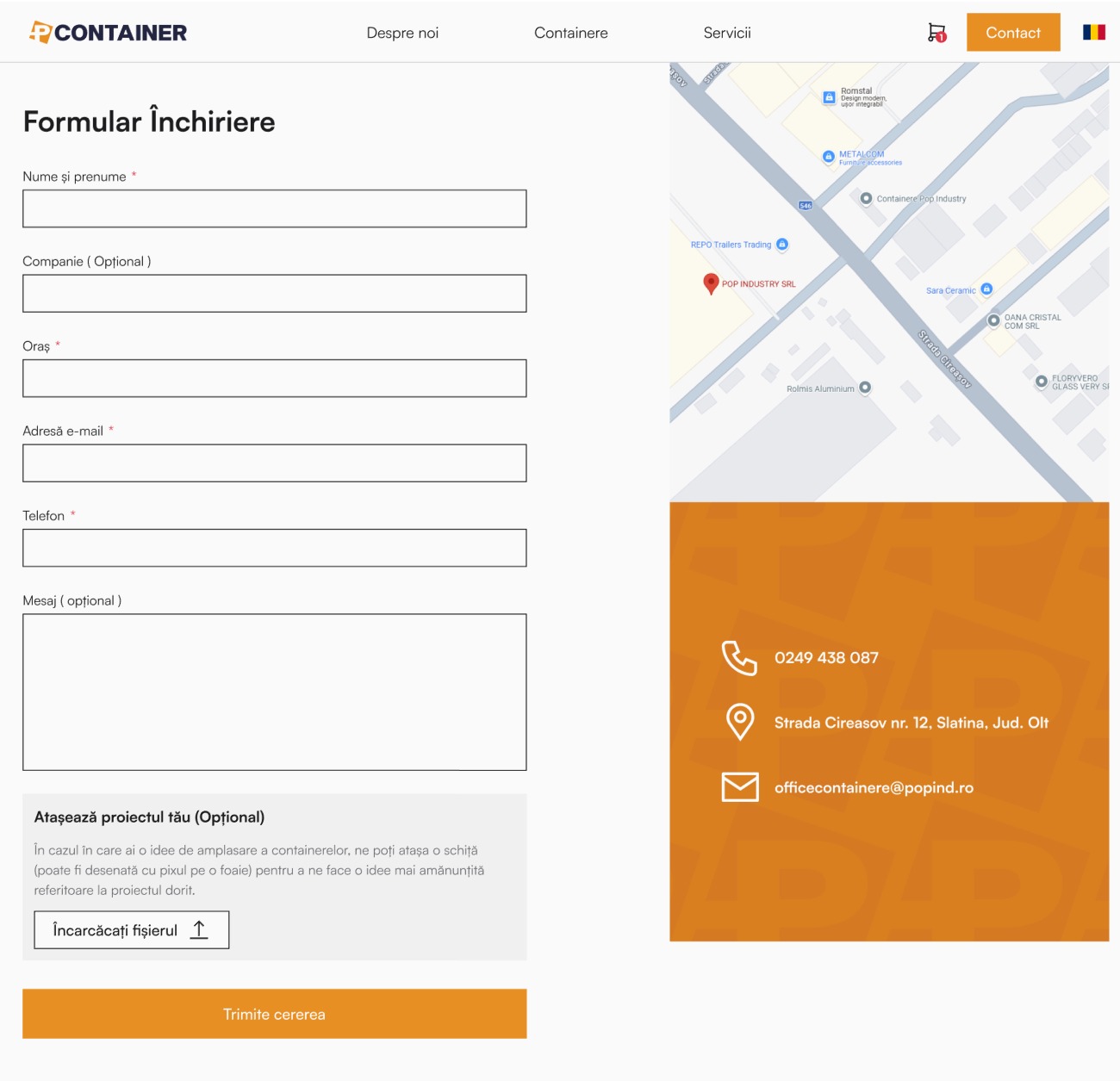Click the P Container logo
Viewport: 1120px width, 1081px height.
(109, 33)
